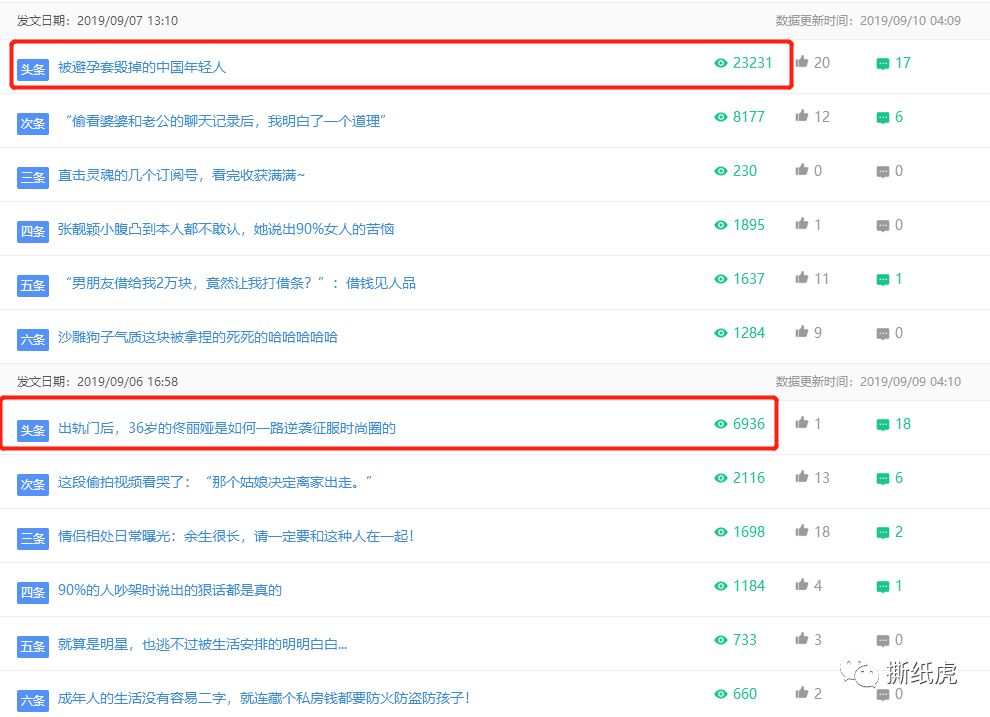Open the comment icon showing 17 comments
The image size is (990, 717).
click(x=882, y=62)
